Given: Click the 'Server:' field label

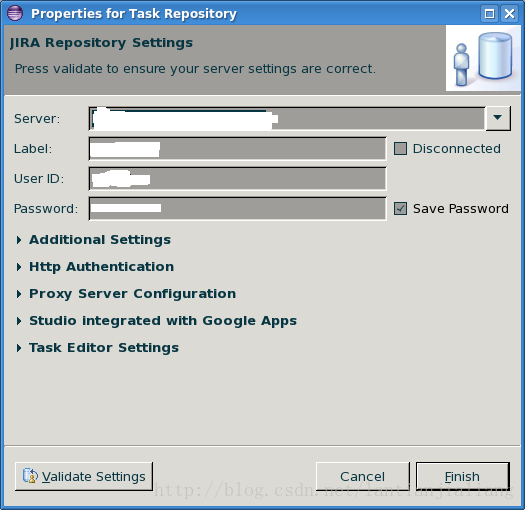Looking at the screenshot, I should click(37, 119).
